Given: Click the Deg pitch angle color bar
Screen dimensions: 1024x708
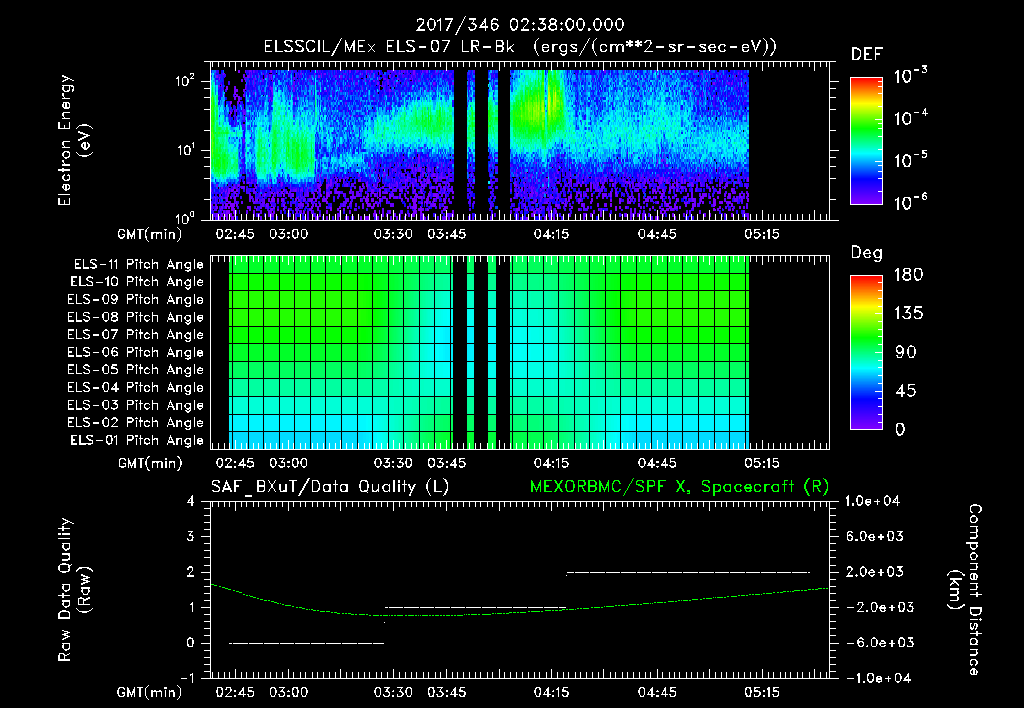Looking at the screenshot, I should click(866, 352).
